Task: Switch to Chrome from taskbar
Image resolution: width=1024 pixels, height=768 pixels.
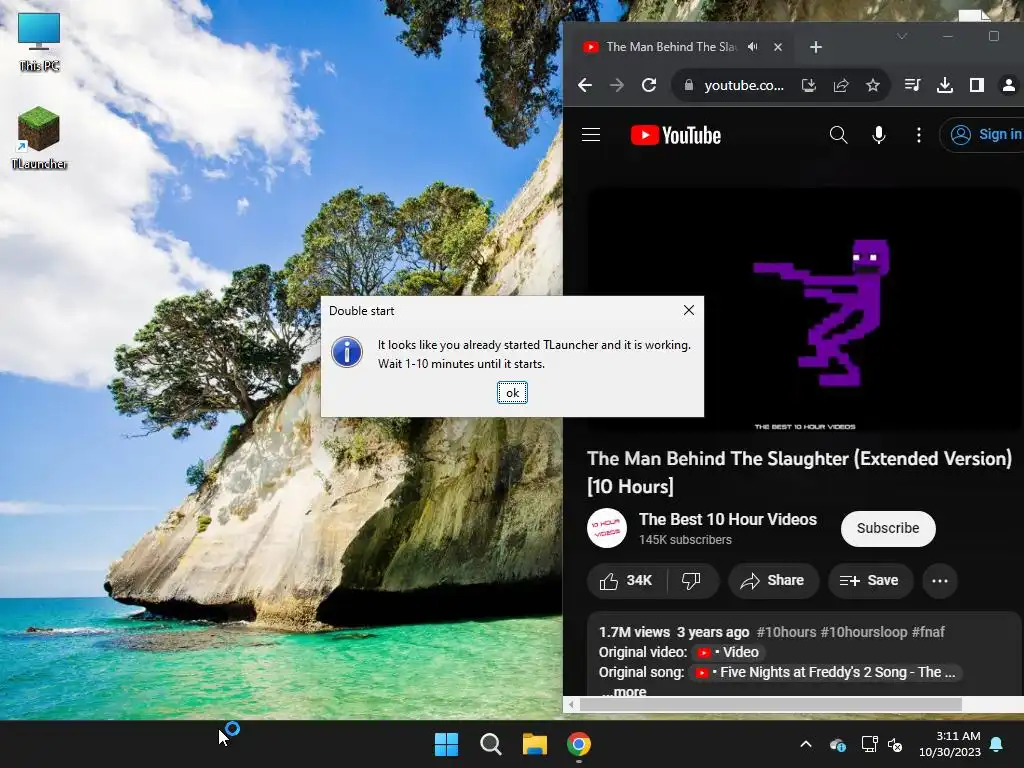Action: click(x=579, y=744)
